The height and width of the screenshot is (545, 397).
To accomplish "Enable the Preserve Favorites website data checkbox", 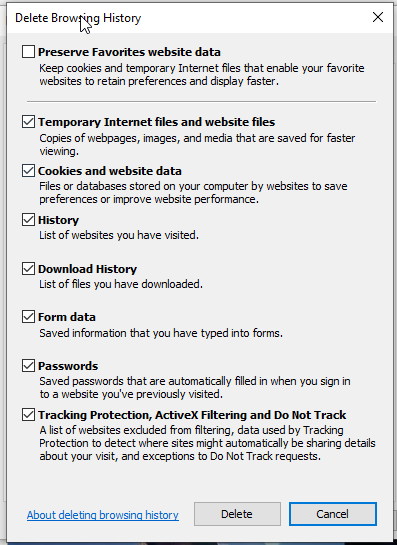I will click(28, 52).
